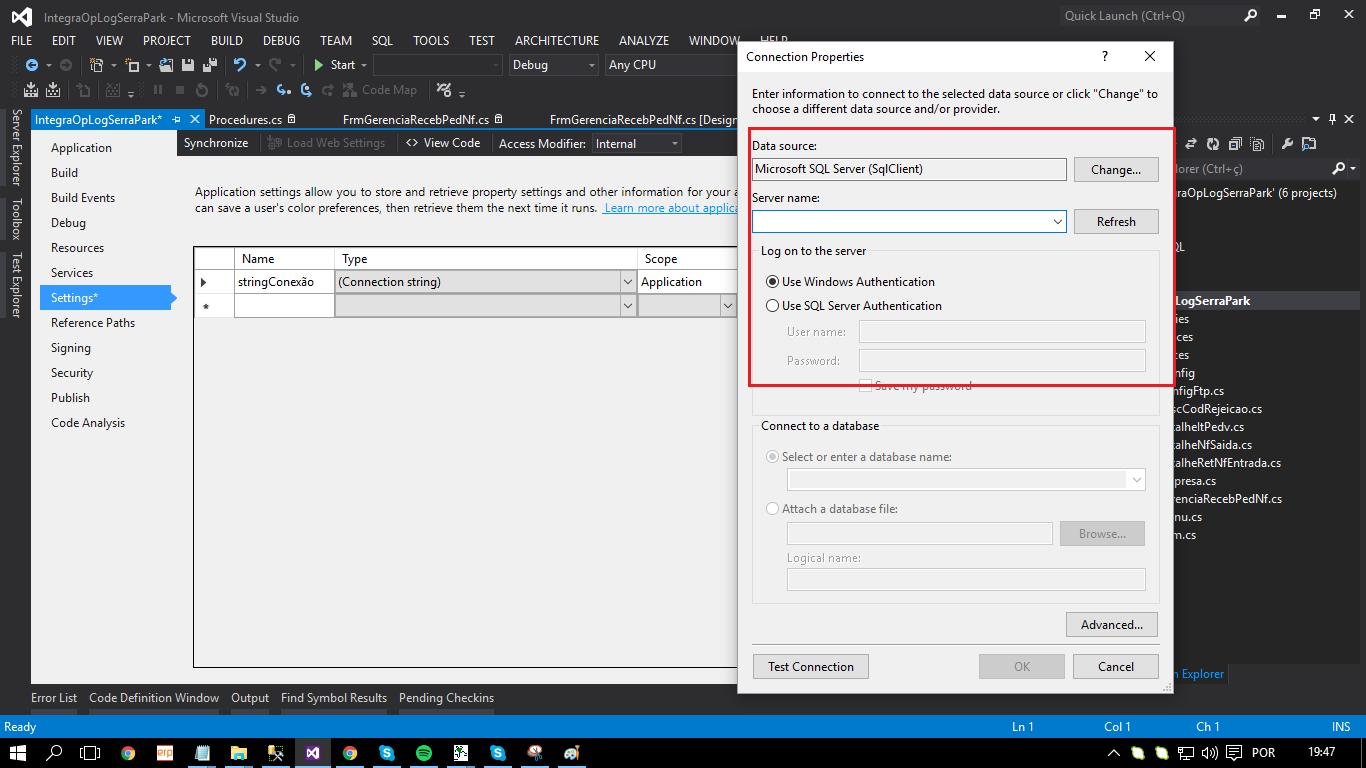
Task: Click the Change... data source button
Action: tap(1116, 170)
